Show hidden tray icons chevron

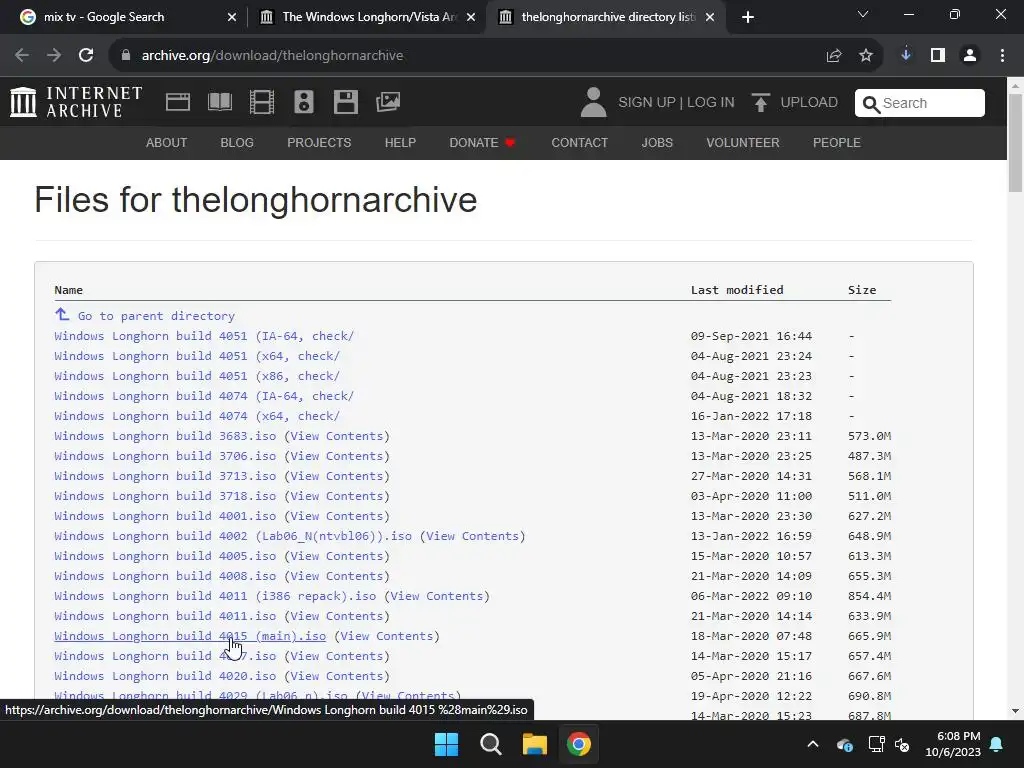813,744
